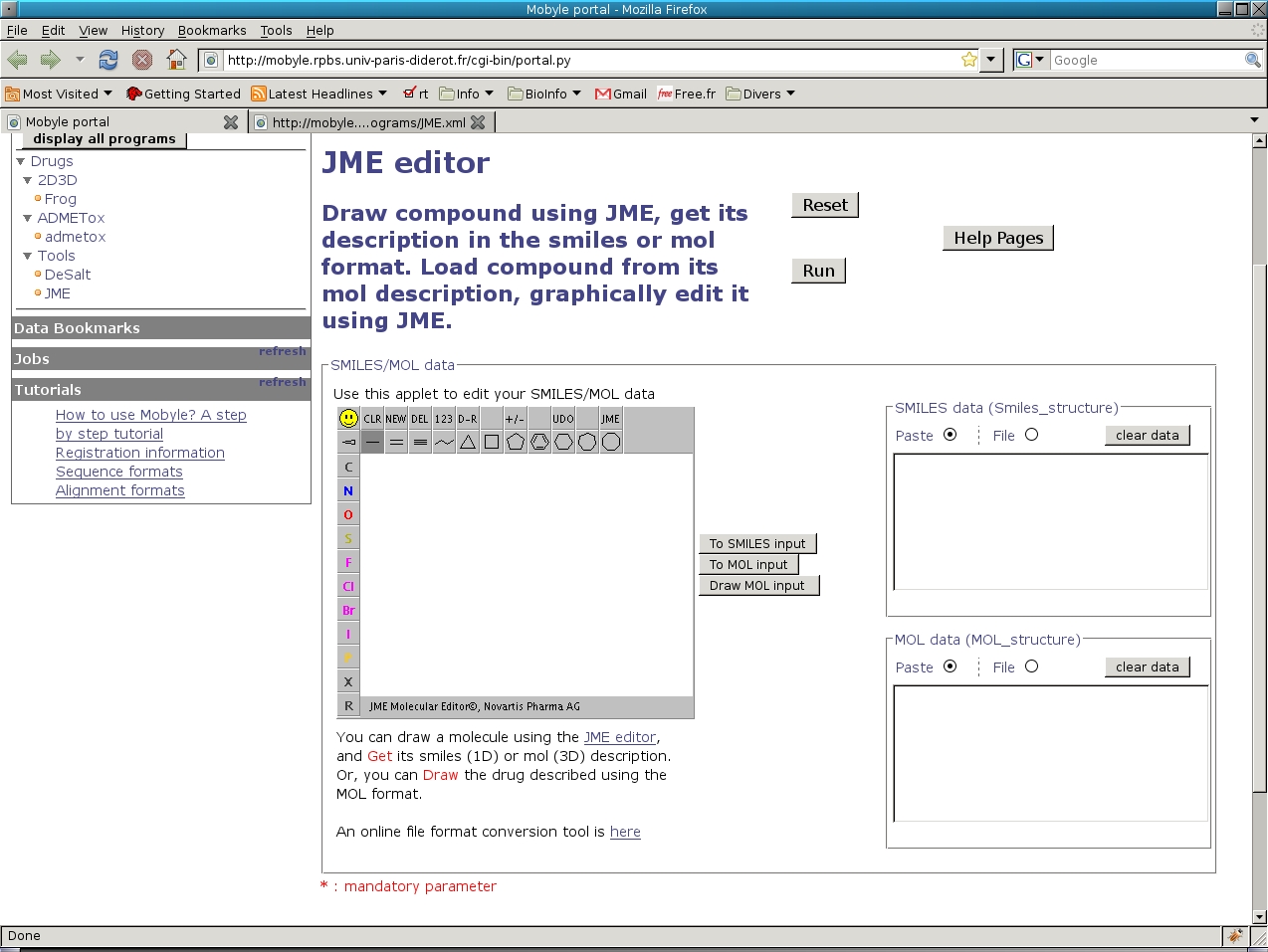Screen dimensions: 1268x952
Task: Select the chain bond wavy-line tool
Action: coord(444,443)
